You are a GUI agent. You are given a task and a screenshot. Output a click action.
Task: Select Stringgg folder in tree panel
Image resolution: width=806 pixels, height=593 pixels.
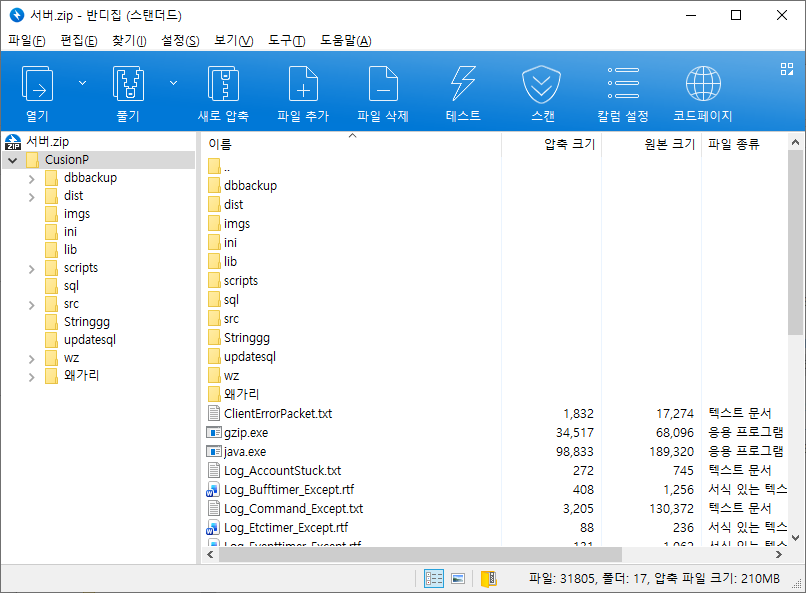tap(87, 322)
